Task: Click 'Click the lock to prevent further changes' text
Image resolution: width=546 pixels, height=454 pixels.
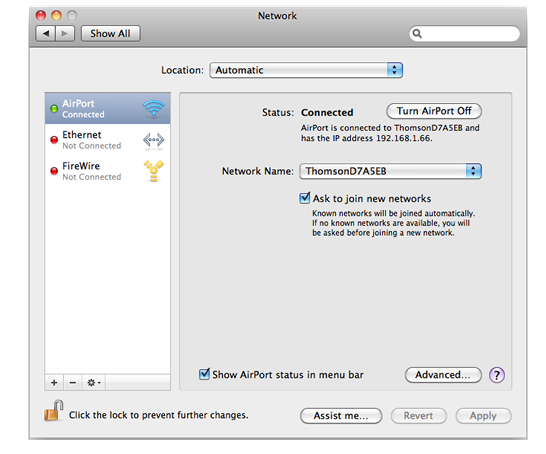Action: pos(158,415)
